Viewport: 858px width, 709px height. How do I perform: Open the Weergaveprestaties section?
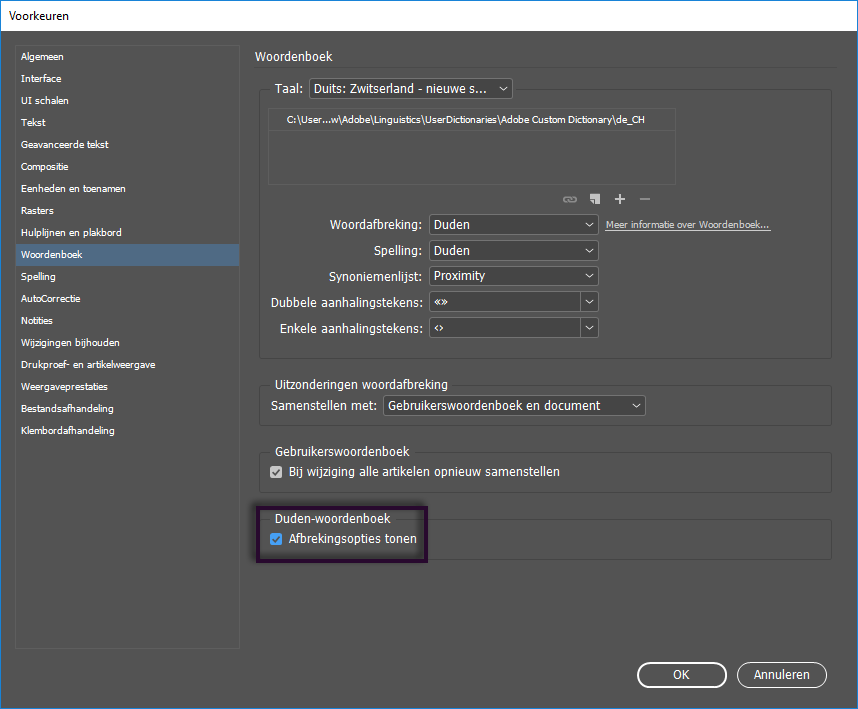(127, 387)
